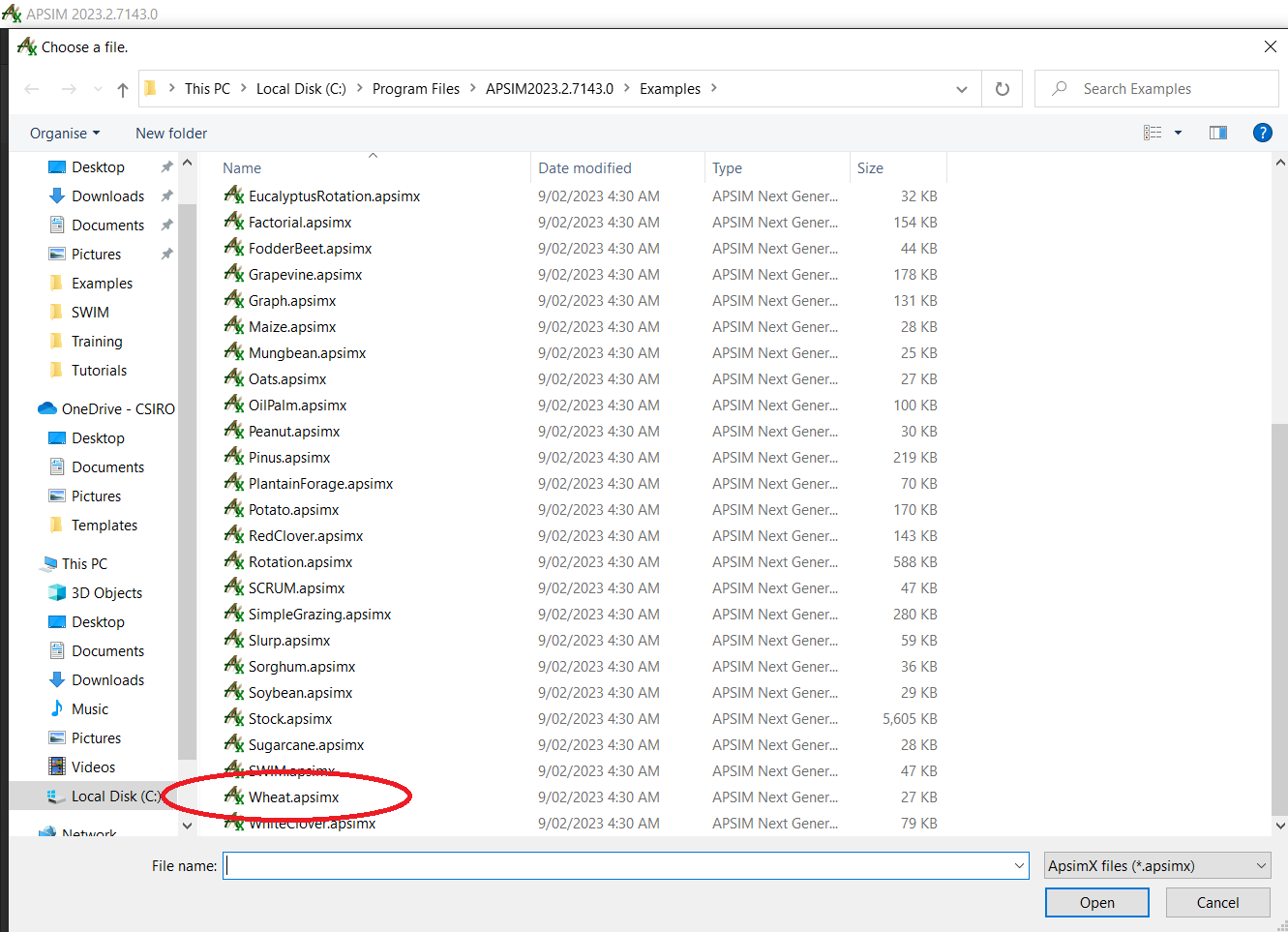Select the Factorial.apsimx file name
This screenshot has height=932, width=1288.
click(300, 223)
